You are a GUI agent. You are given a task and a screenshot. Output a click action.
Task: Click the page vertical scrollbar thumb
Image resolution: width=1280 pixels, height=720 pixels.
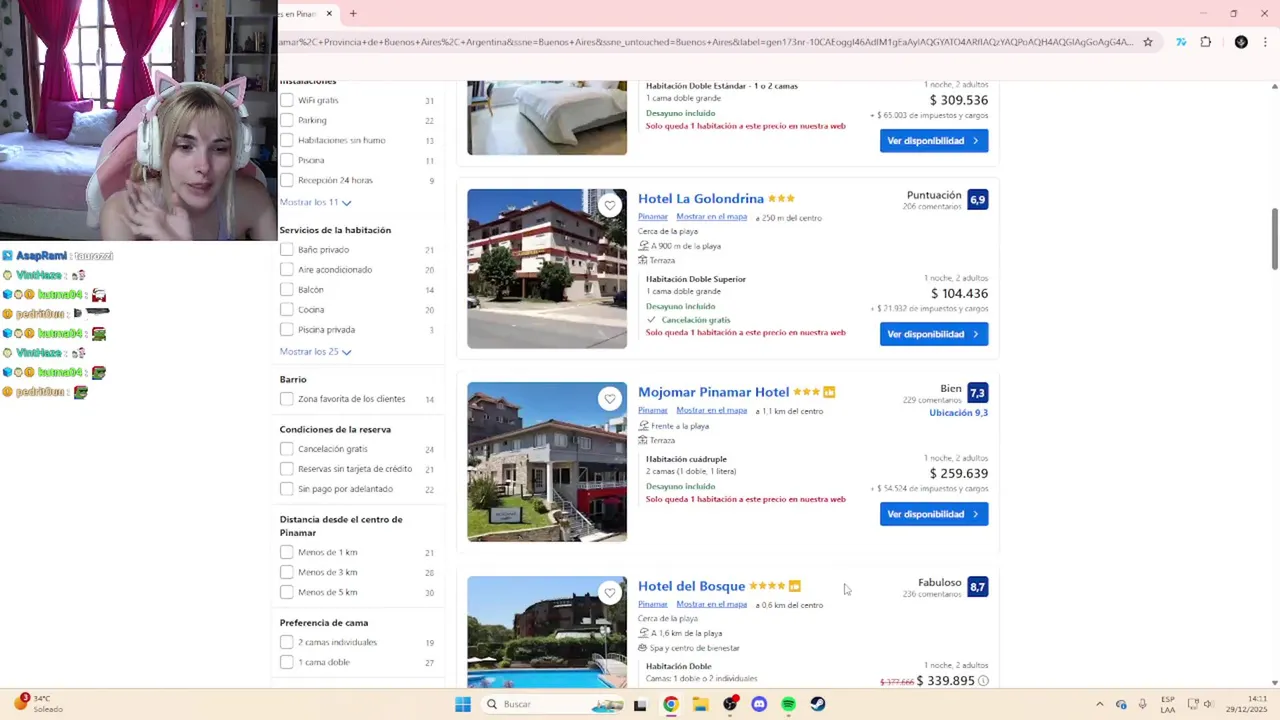(1274, 239)
